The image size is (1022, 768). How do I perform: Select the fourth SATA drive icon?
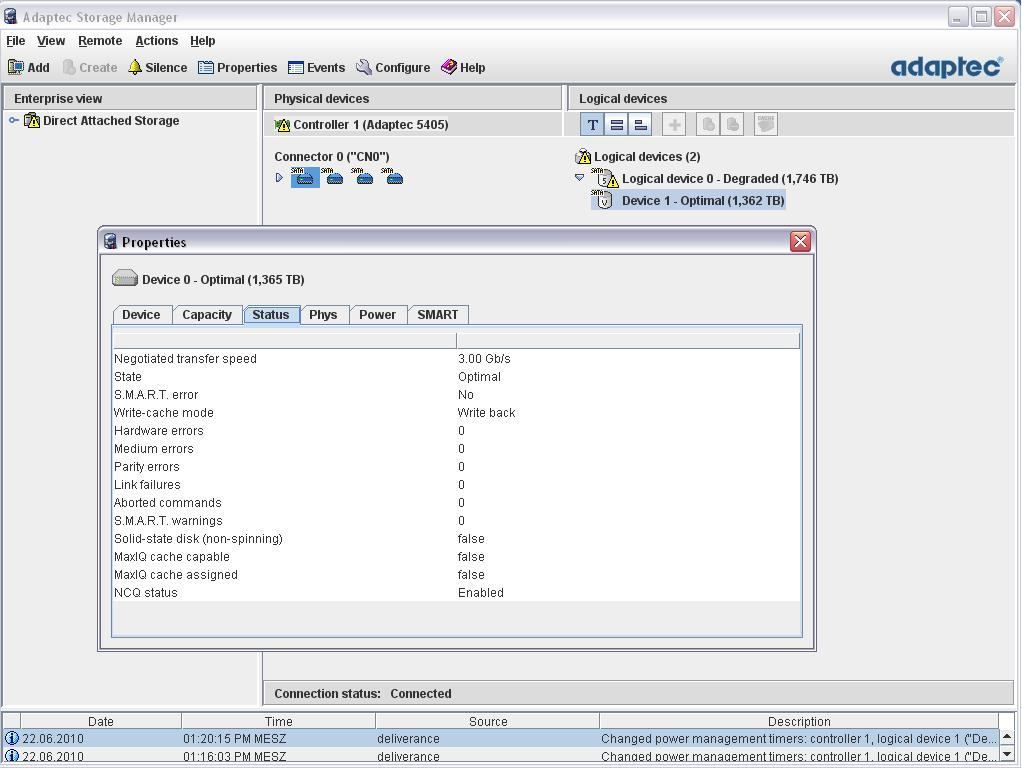pyautogui.click(x=394, y=177)
